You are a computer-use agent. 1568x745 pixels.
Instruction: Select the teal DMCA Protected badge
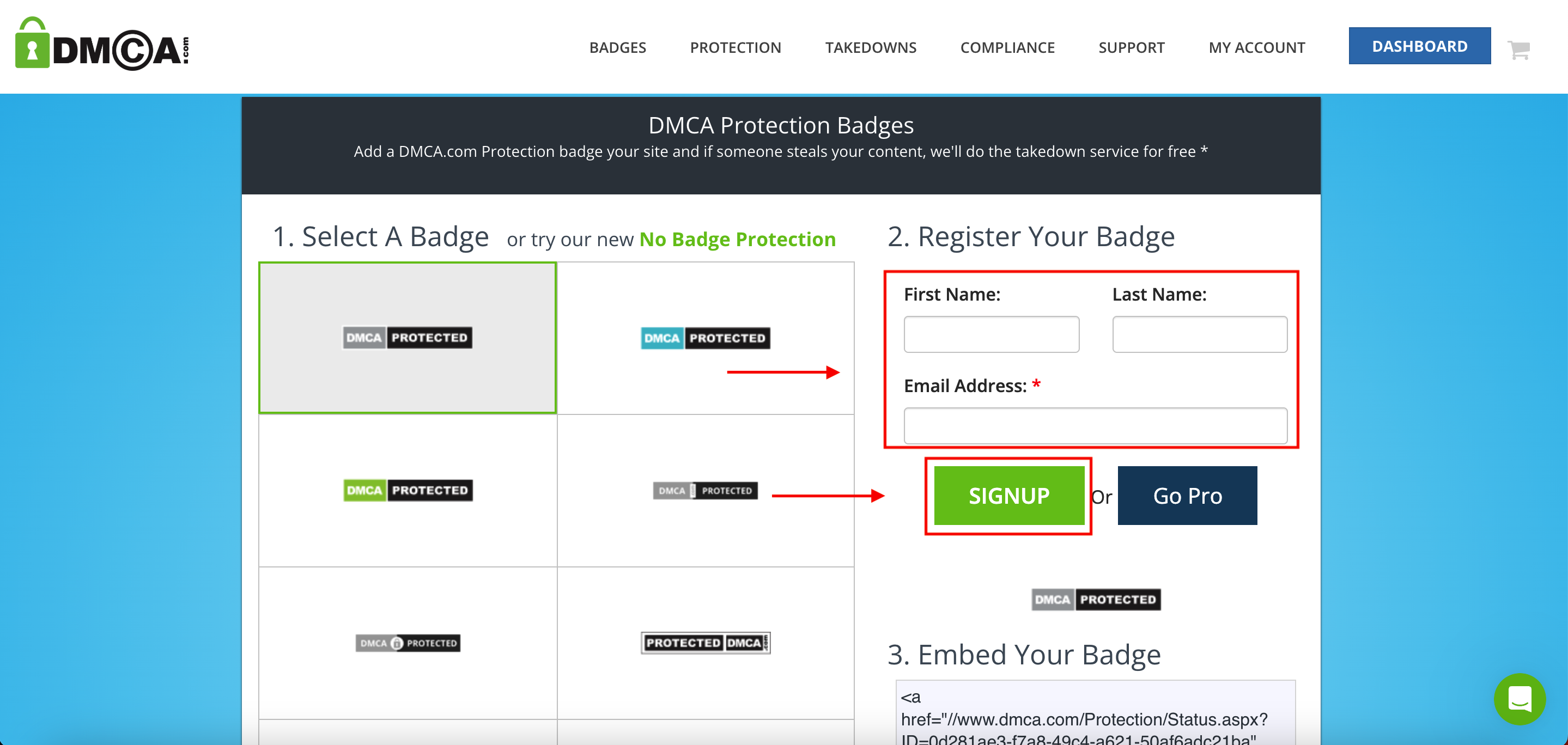[705, 338]
